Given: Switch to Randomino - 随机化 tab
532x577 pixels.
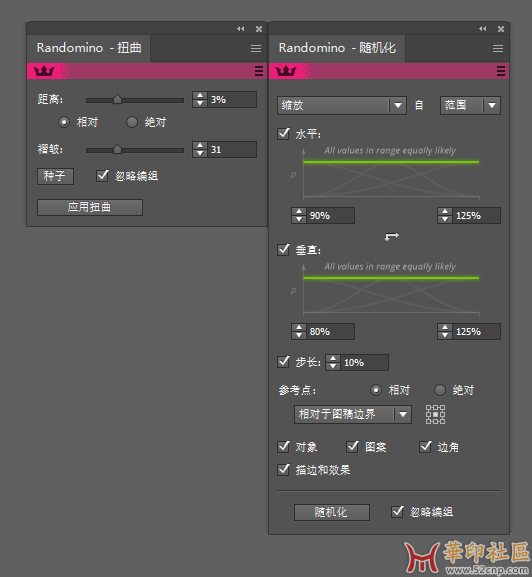Looking at the screenshot, I should click(x=337, y=48).
